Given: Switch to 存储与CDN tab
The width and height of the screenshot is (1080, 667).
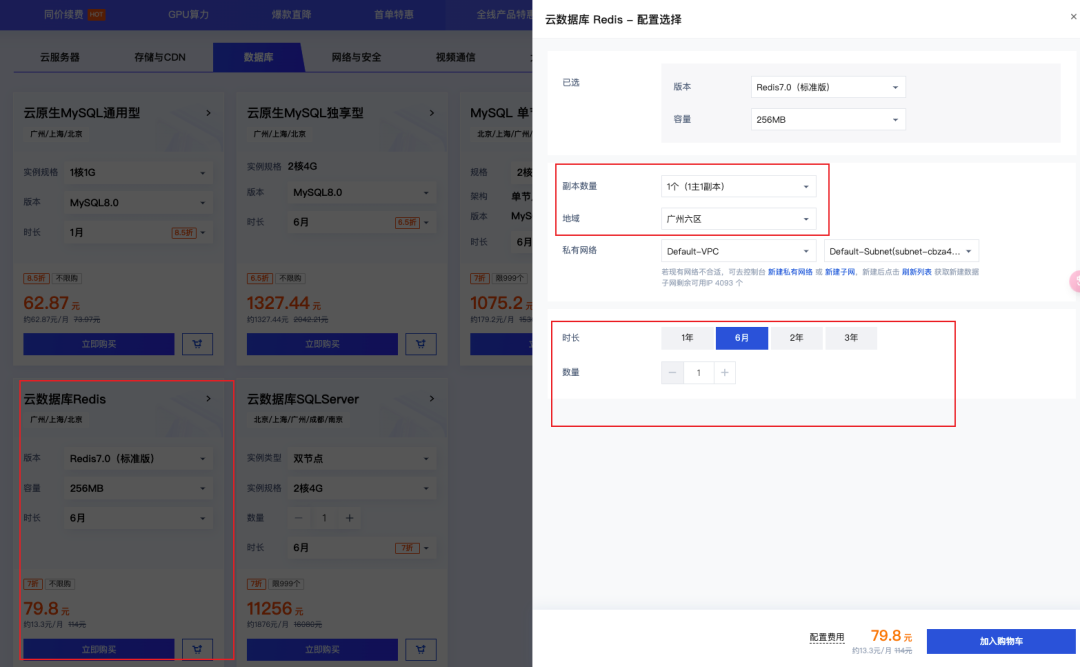Looking at the screenshot, I should pos(160,57).
